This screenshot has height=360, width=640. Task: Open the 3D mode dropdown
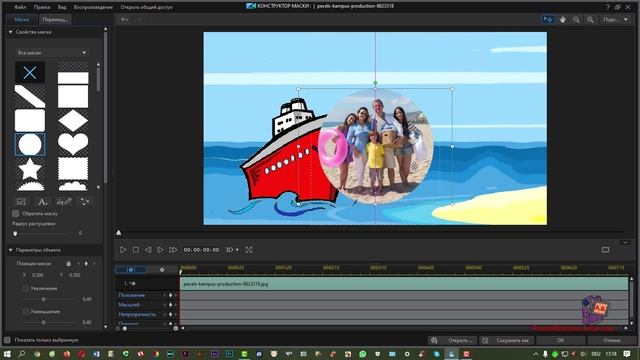(232, 250)
